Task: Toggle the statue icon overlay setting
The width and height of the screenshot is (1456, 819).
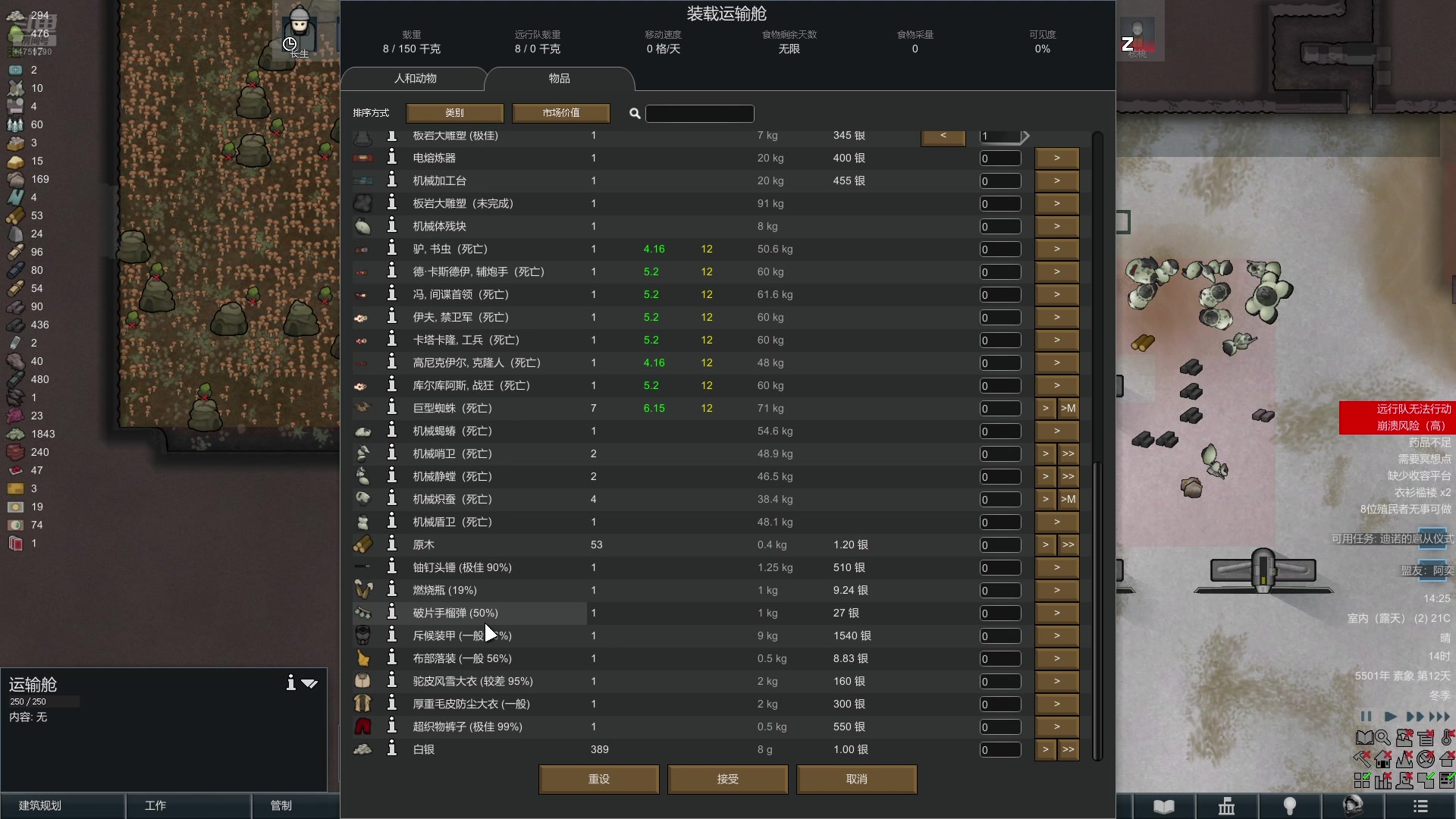Action: [x=1404, y=780]
